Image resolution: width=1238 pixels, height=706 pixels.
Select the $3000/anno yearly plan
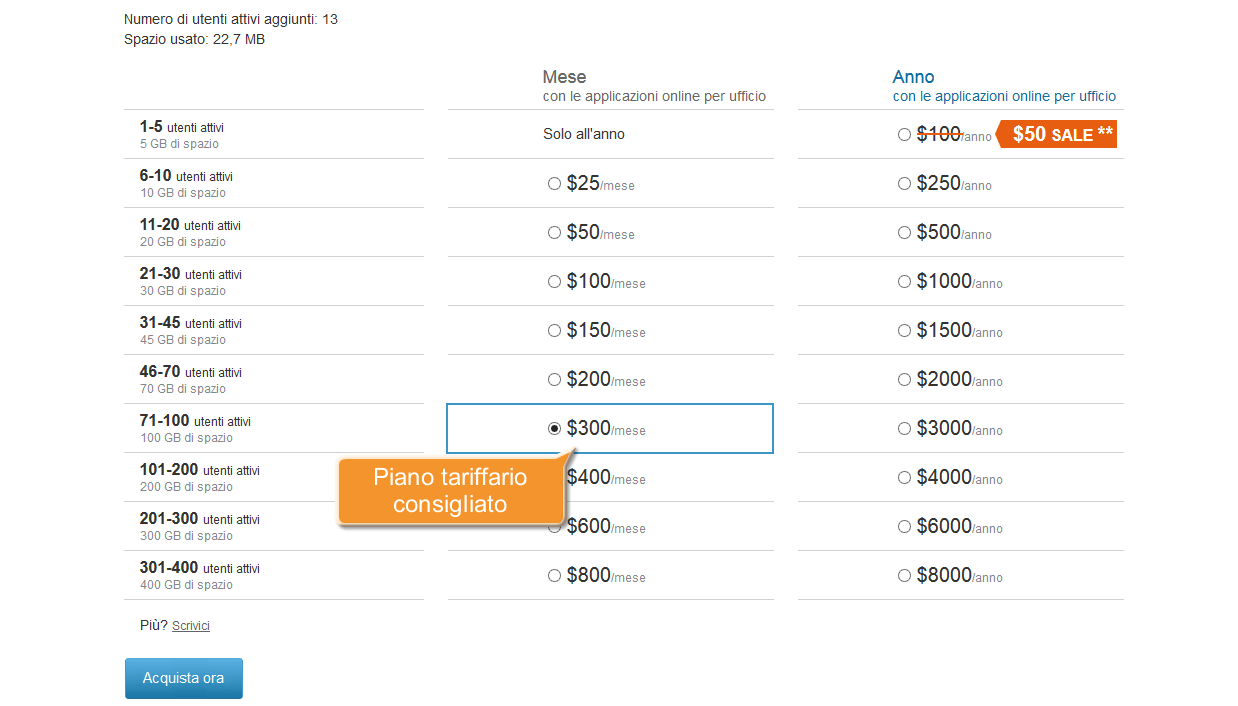(904, 428)
